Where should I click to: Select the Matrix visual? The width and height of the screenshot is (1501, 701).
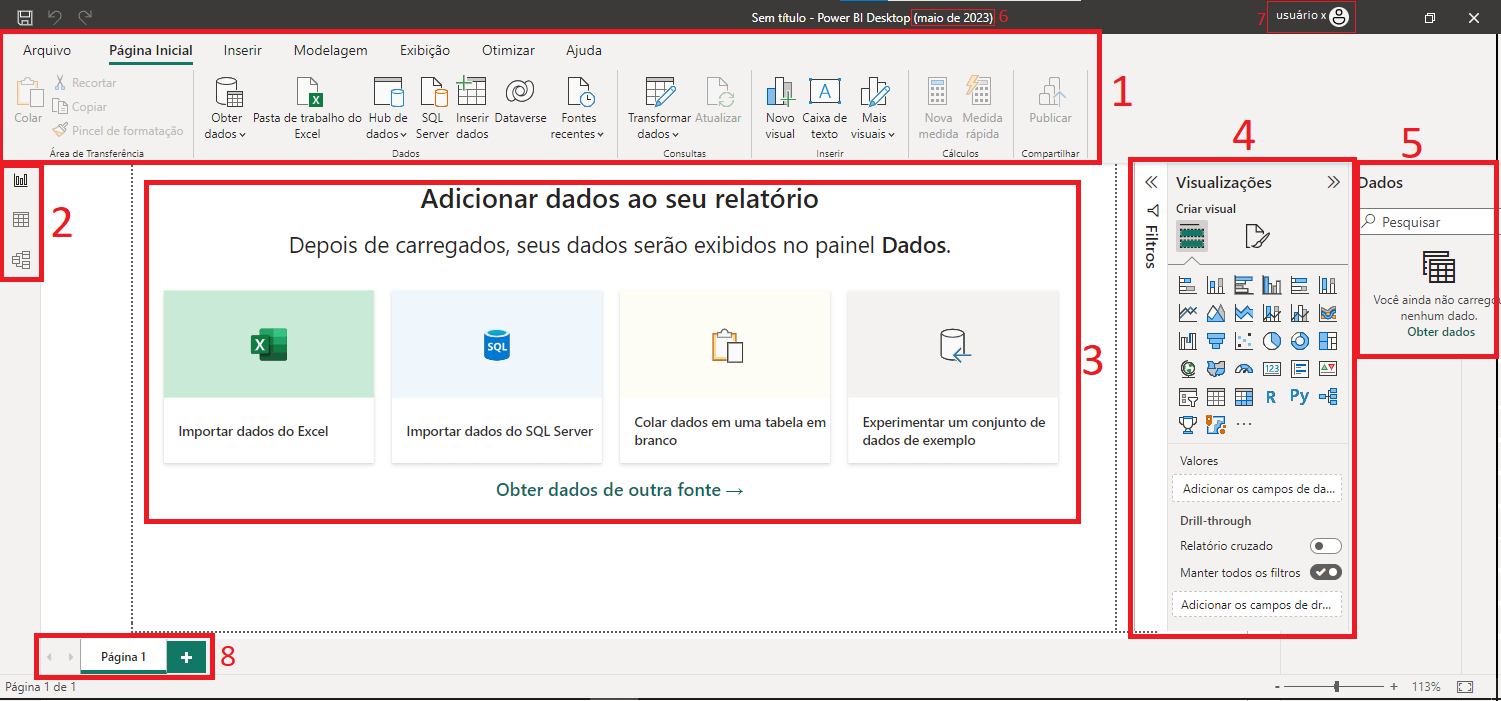pyautogui.click(x=1244, y=397)
